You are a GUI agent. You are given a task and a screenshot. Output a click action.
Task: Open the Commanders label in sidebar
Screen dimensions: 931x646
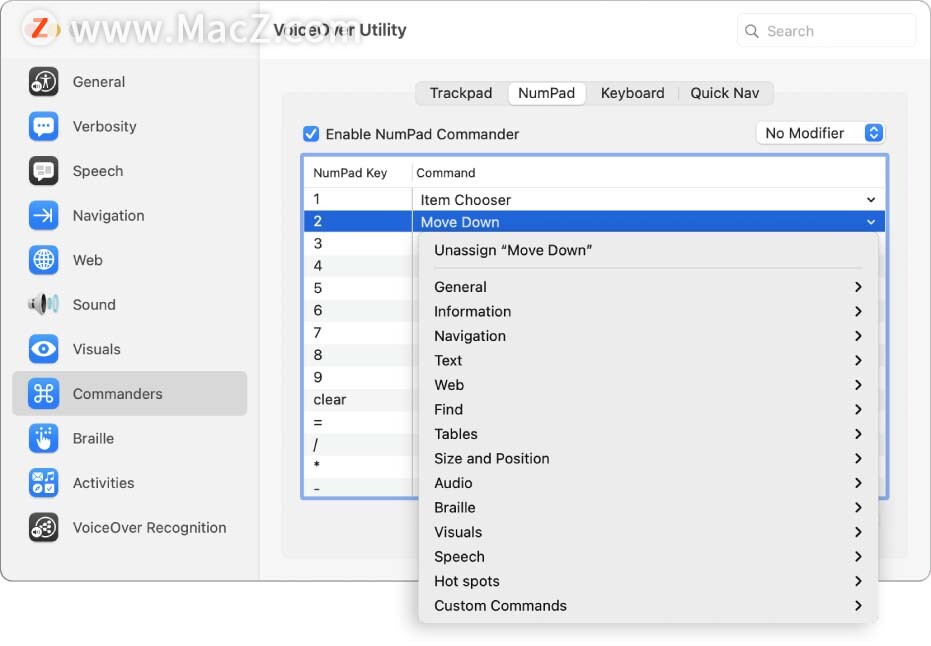click(118, 394)
